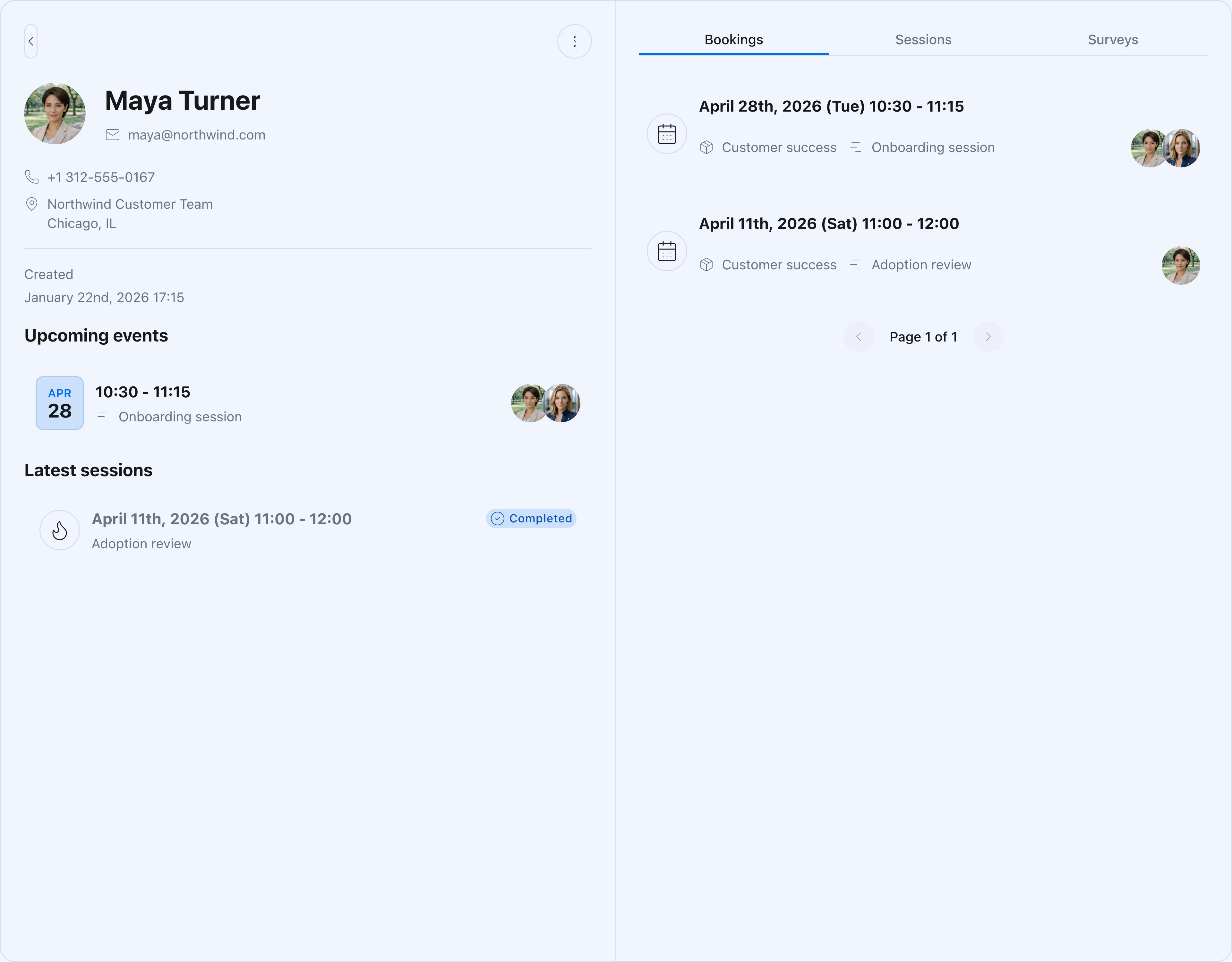Click the phone icon beside +1 312-555-0167

click(x=31, y=177)
